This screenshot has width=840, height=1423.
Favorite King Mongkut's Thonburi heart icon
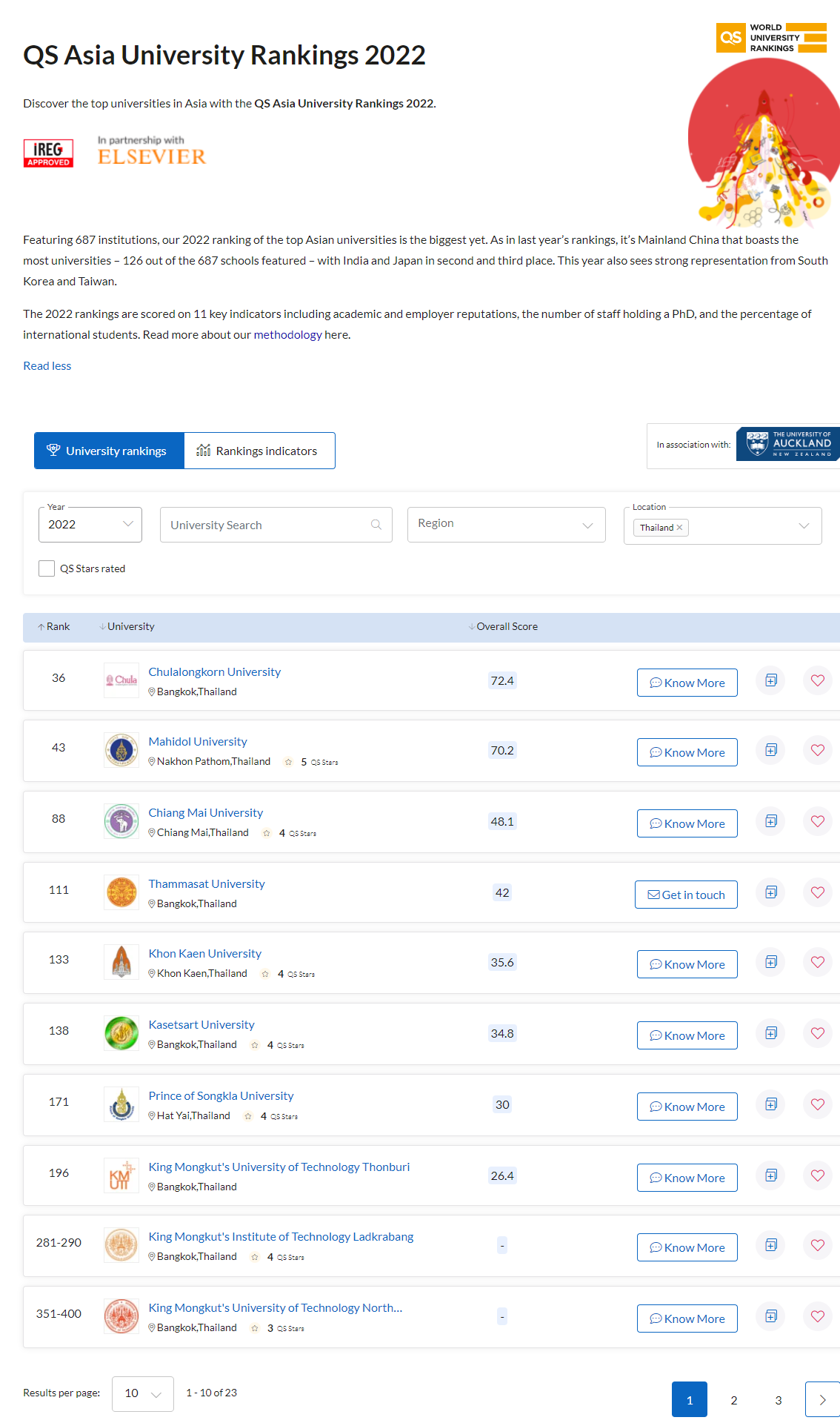pyautogui.click(x=818, y=1175)
